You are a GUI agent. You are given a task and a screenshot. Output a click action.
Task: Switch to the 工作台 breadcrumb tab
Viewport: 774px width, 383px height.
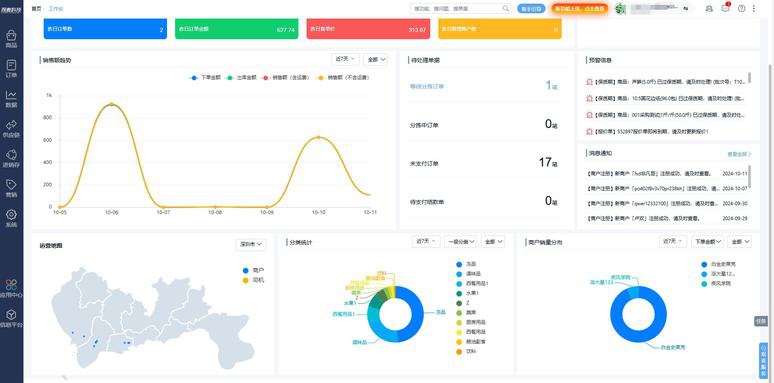pos(56,8)
